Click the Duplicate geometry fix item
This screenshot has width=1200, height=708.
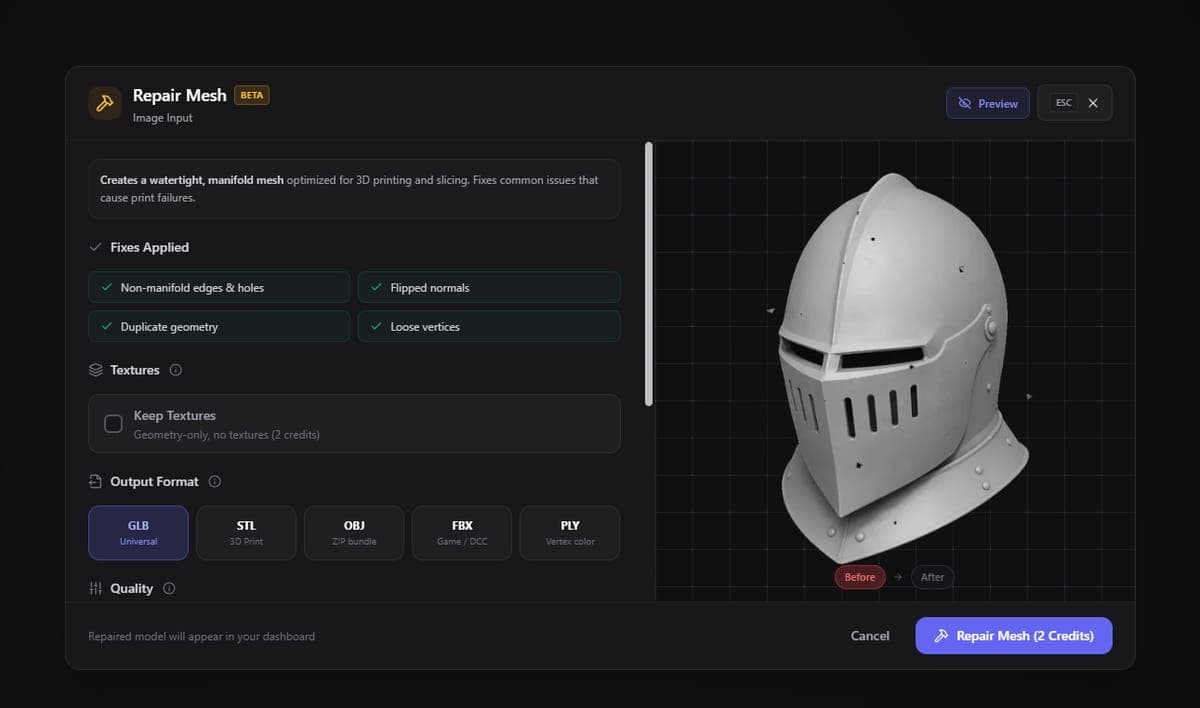click(219, 326)
